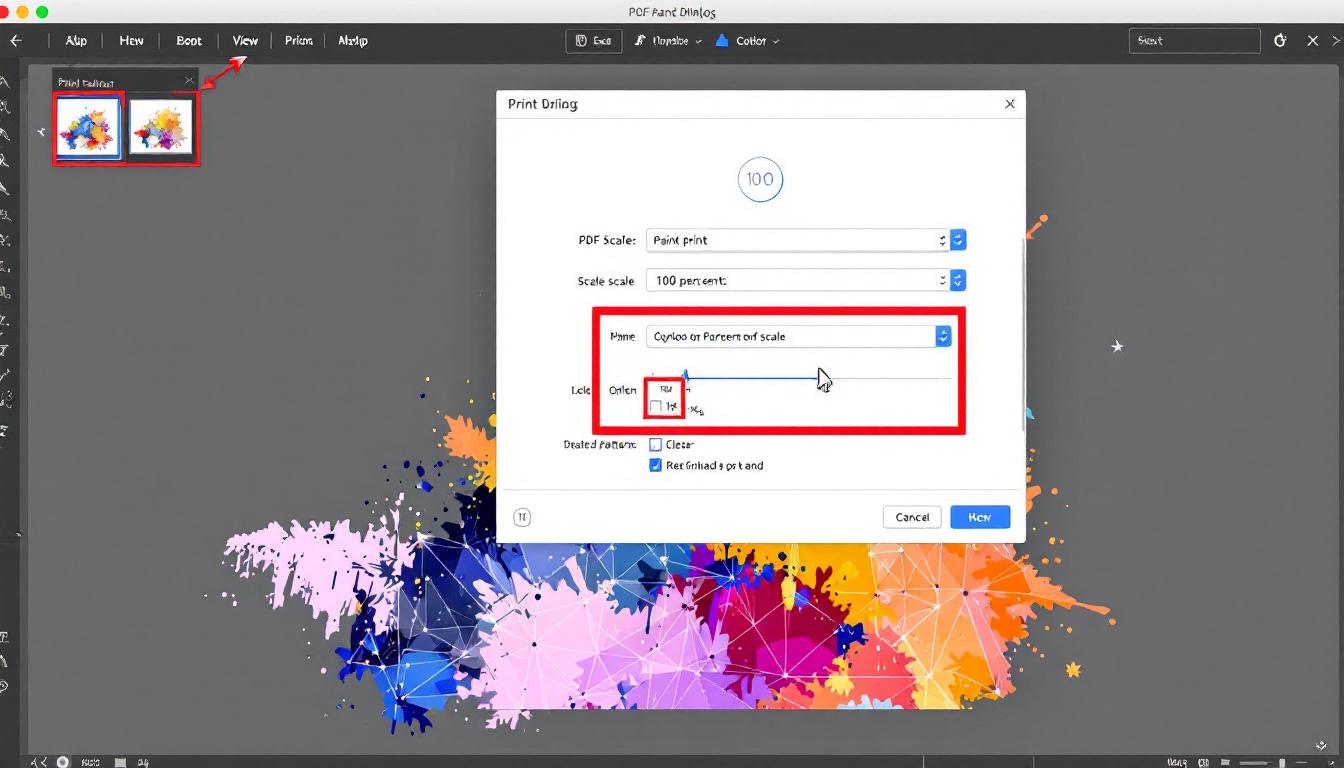Click the back arrow in the top toolbar
1344x768 pixels.
16,41
